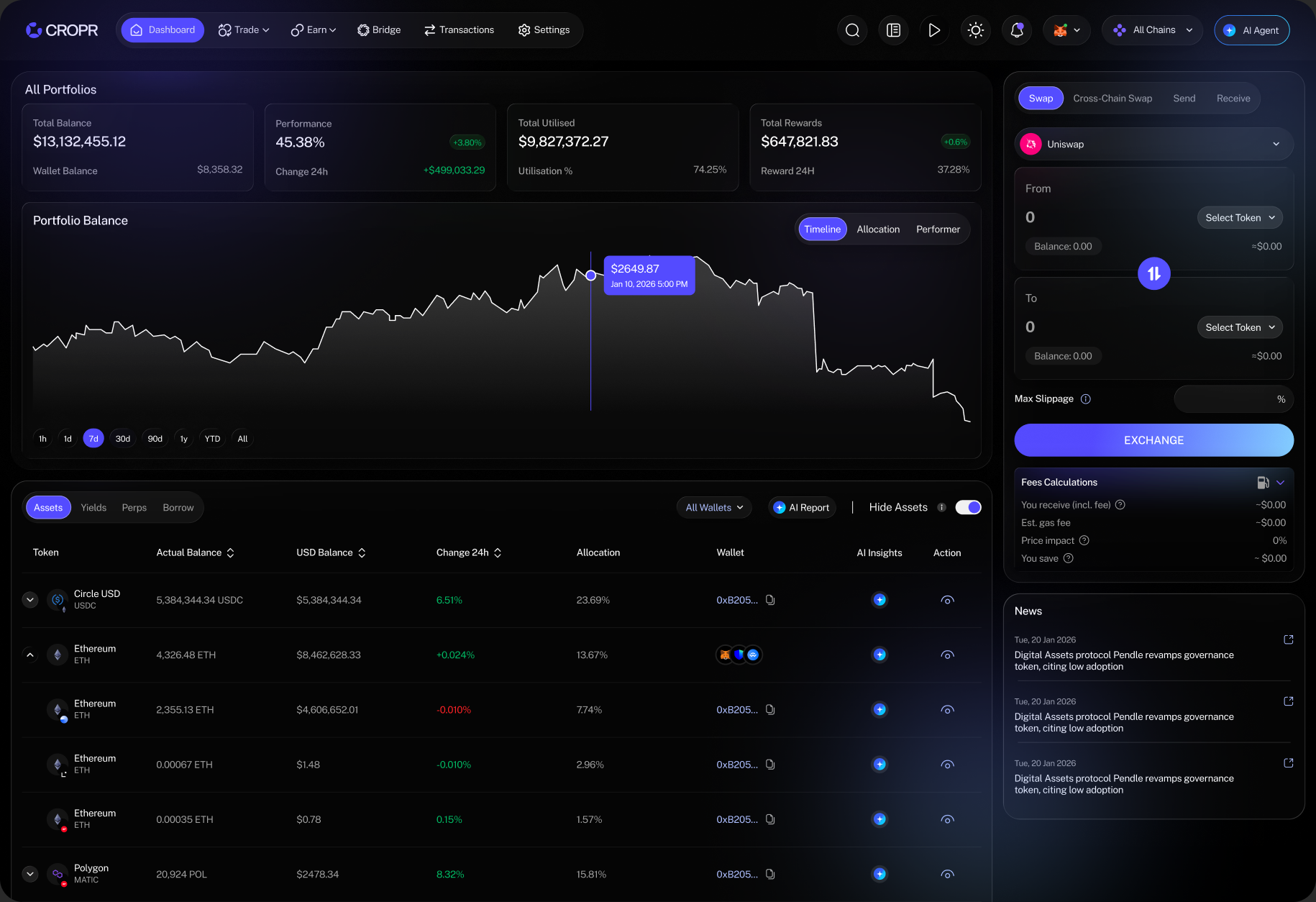Switch to the Cross-Chain Swap tab
Viewport: 1316px width, 902px height.
(x=1112, y=99)
